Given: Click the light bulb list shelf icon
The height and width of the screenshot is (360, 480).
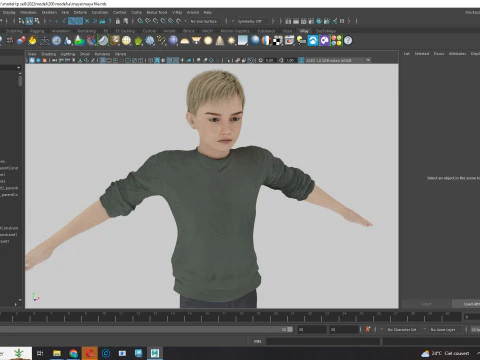Looking at the screenshot, I should point(301,41).
